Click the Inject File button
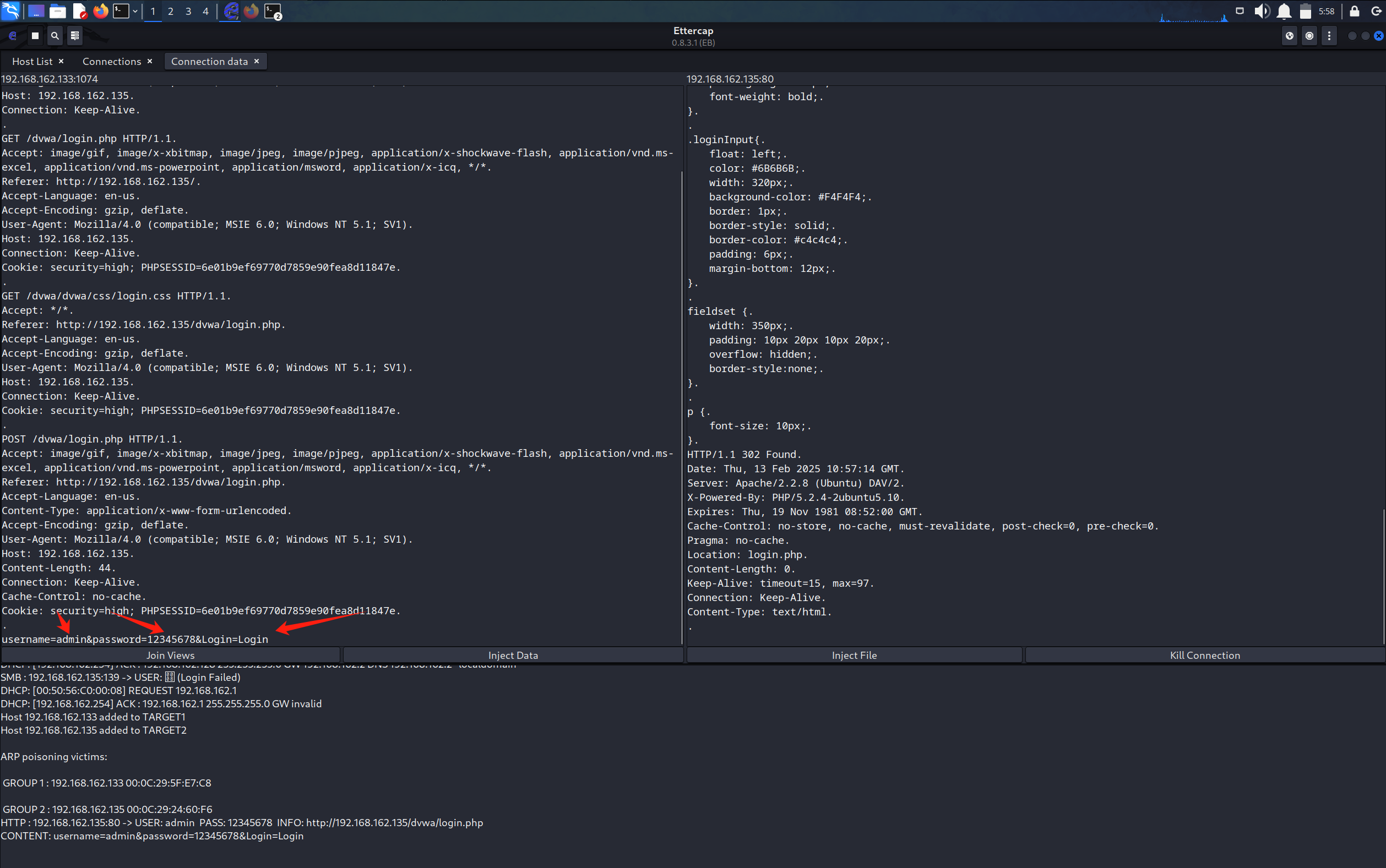 [x=854, y=655]
